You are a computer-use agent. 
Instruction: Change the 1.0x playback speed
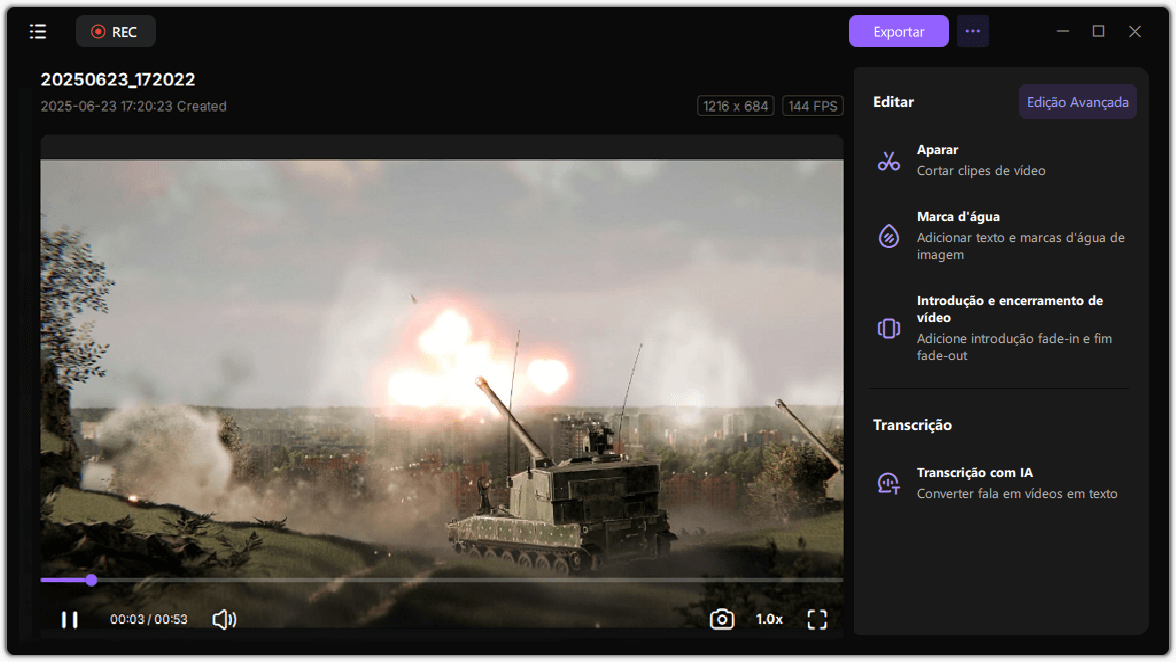pos(769,620)
